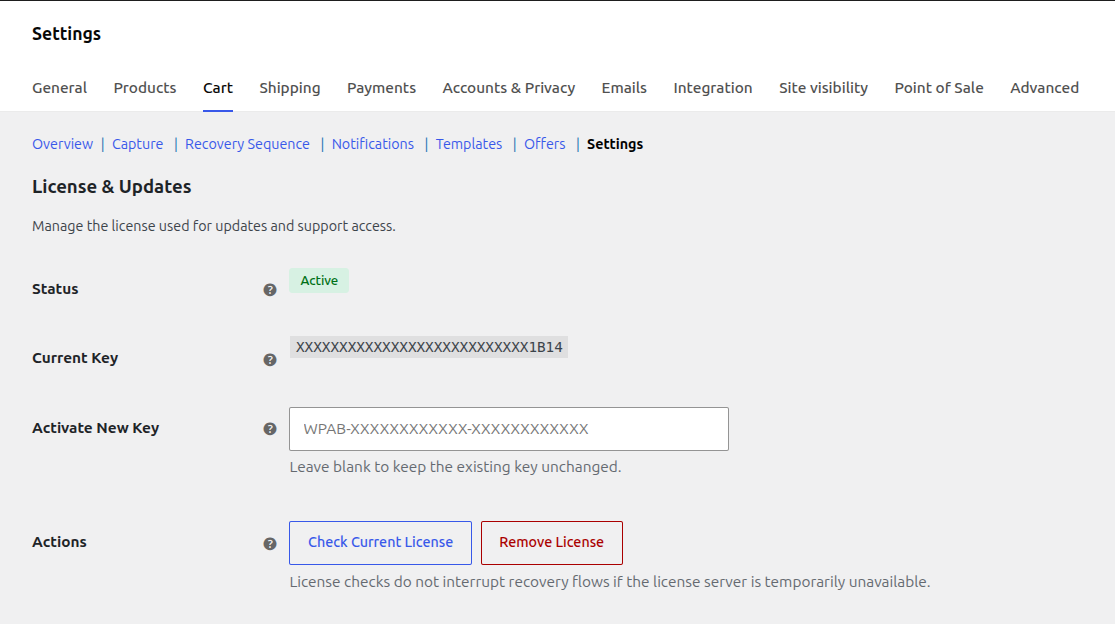Switch to the Products tab
This screenshot has width=1115, height=624.
144,87
